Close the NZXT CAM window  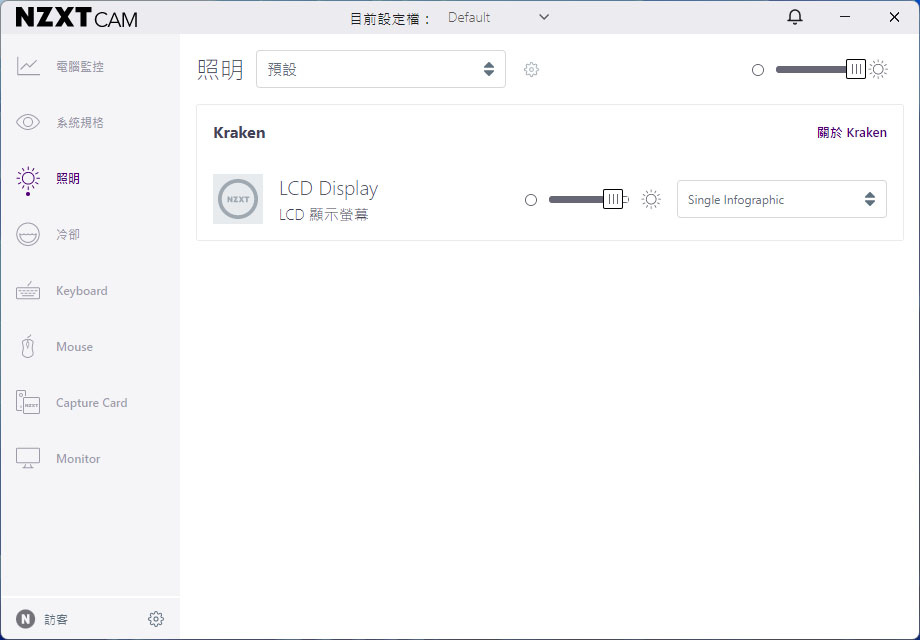pyautogui.click(x=894, y=17)
